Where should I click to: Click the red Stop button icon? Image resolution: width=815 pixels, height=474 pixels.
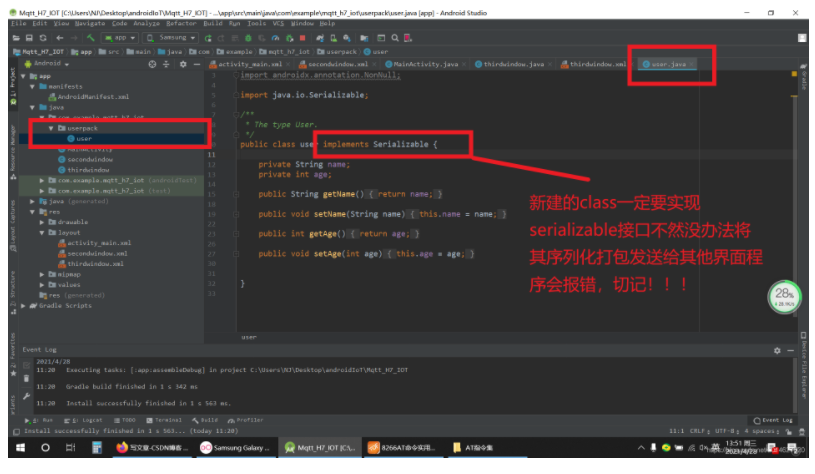pos(303,38)
